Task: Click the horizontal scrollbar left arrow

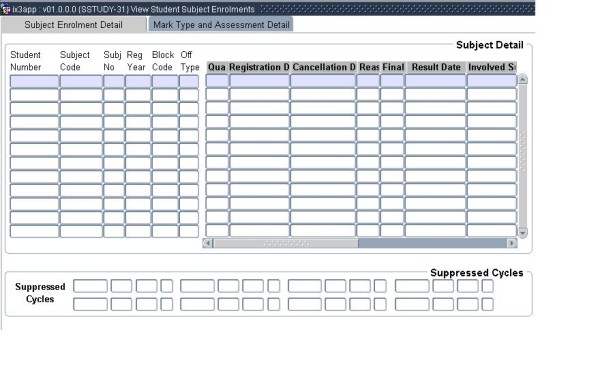Action: click(x=208, y=243)
